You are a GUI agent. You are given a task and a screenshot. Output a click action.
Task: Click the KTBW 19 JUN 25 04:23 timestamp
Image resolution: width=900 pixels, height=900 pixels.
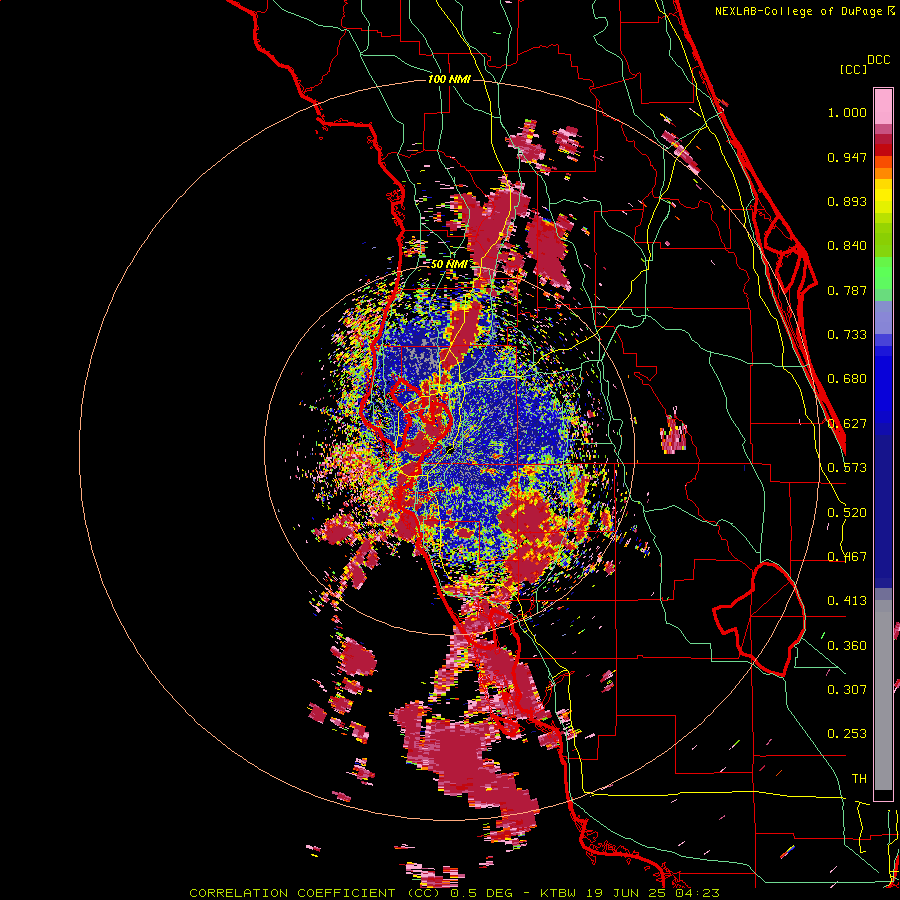coord(630,893)
